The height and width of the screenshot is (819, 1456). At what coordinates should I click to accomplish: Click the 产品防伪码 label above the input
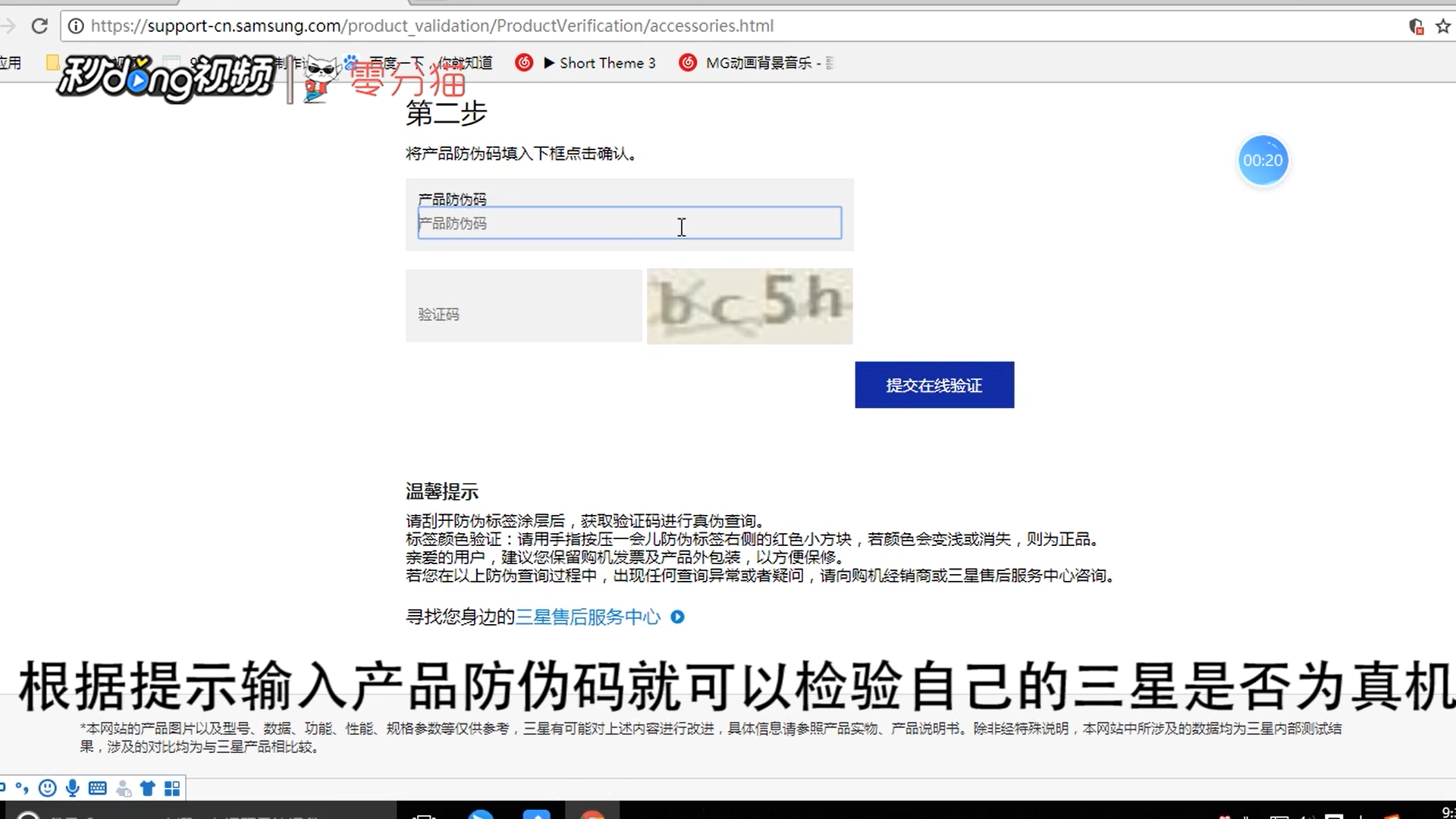click(452, 199)
